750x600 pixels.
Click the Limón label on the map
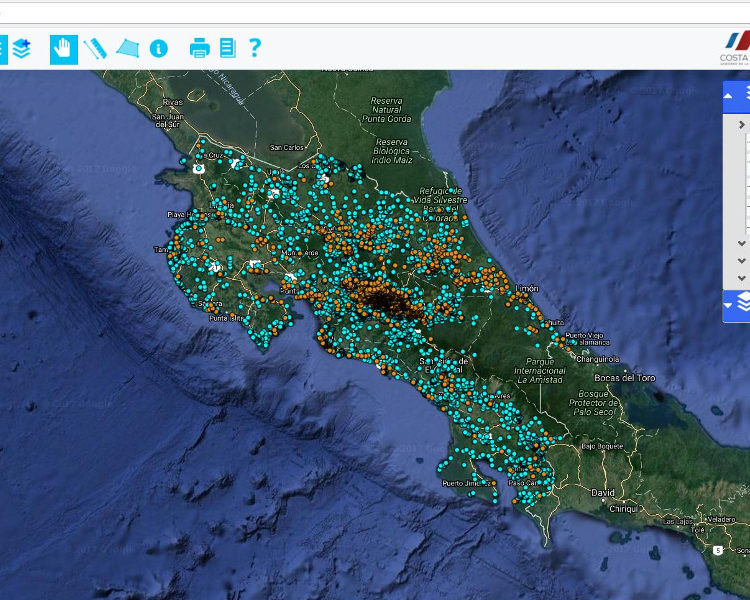click(526, 288)
